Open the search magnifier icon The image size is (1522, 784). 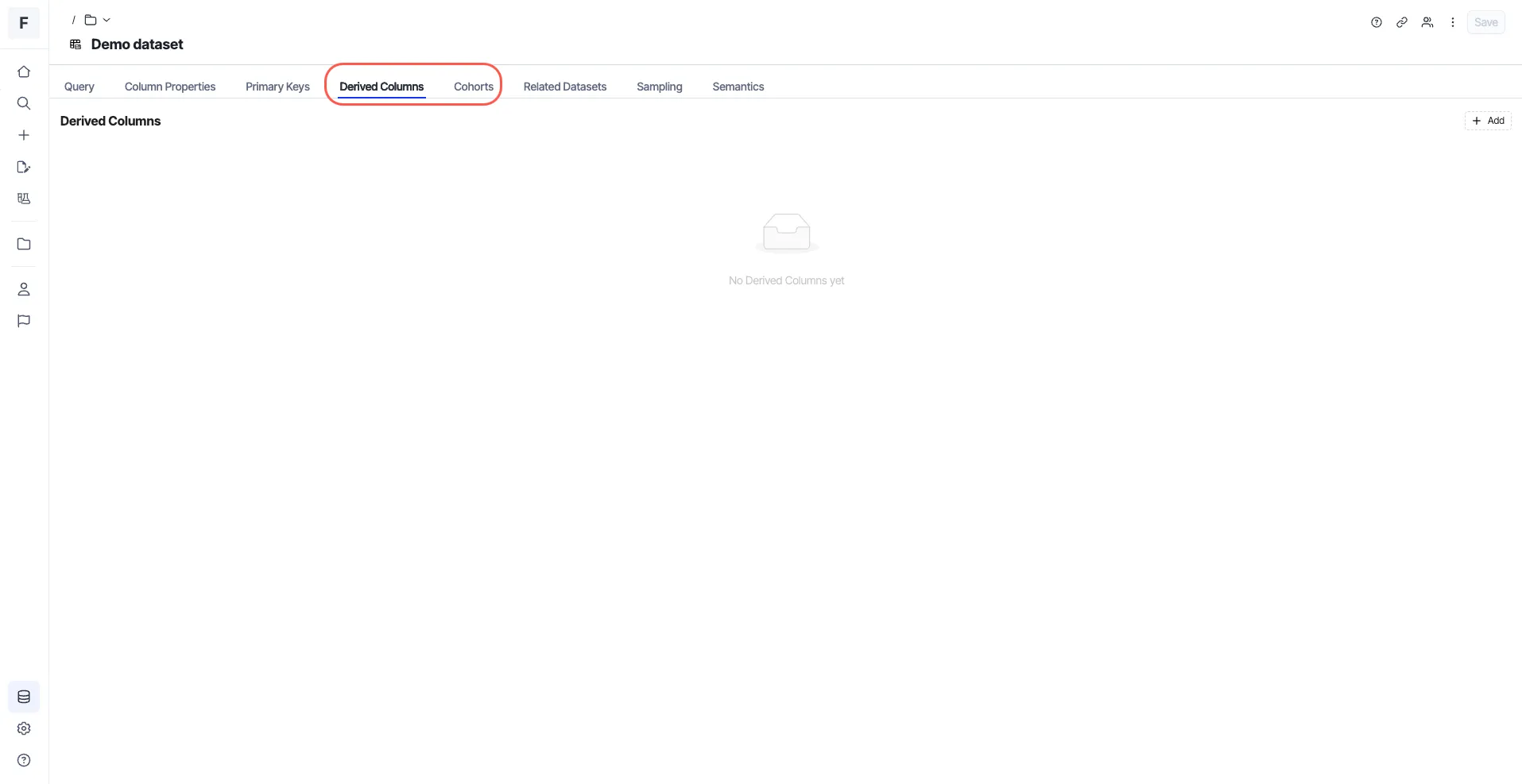tap(24, 103)
